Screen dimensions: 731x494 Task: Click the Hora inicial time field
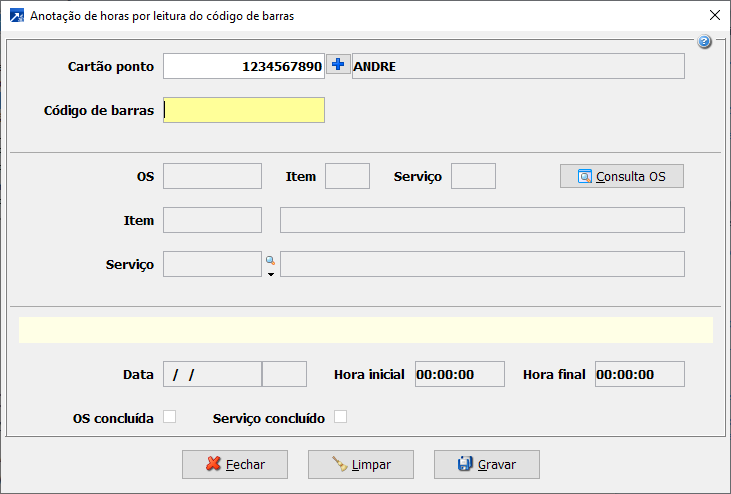click(x=459, y=374)
